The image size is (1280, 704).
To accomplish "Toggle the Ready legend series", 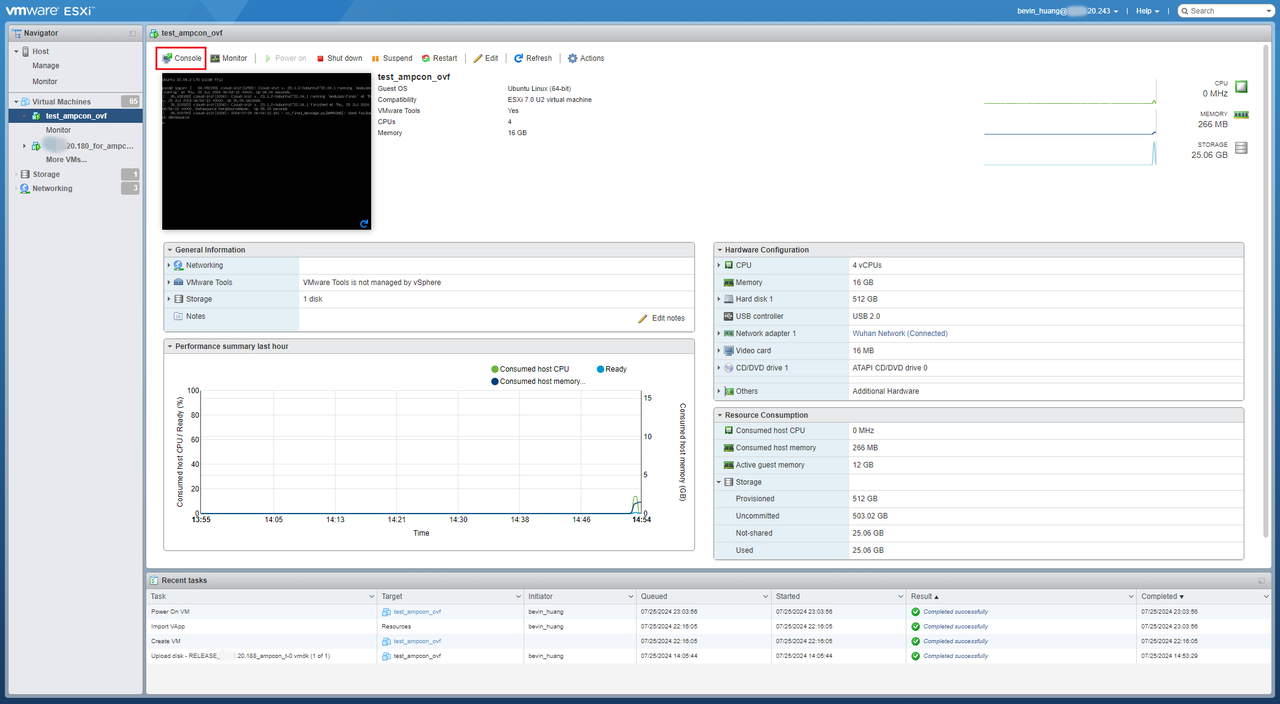I will click(x=611, y=369).
